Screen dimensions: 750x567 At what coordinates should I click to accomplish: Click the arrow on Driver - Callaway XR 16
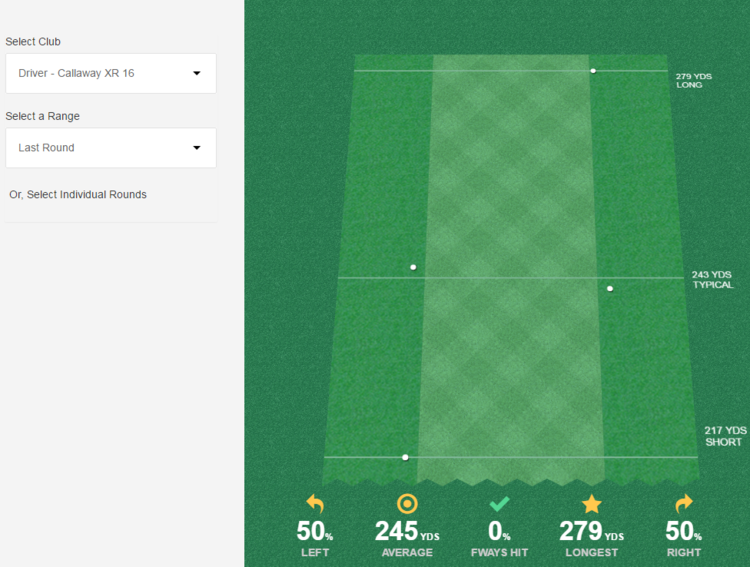point(196,74)
